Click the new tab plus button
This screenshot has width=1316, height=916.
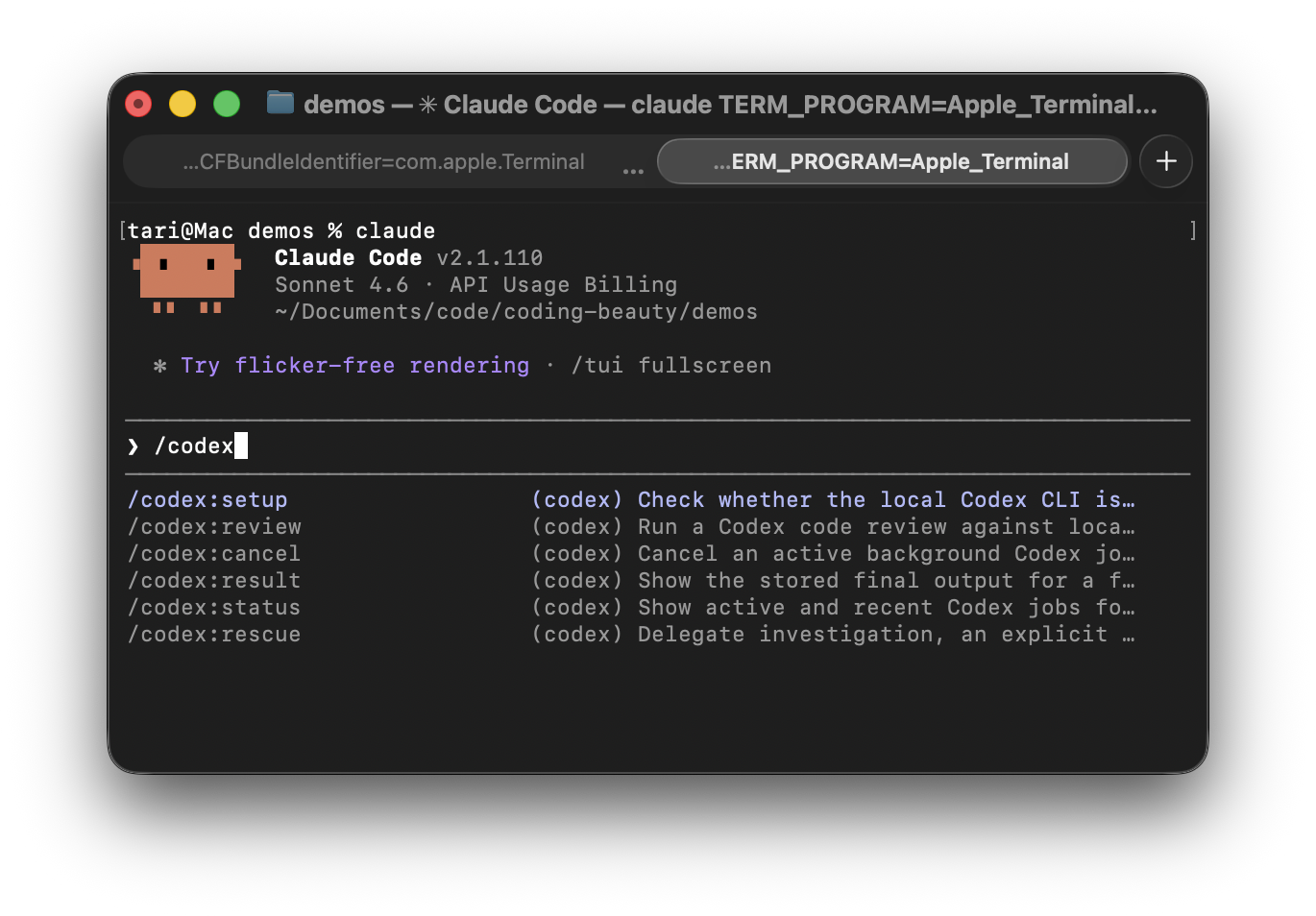coord(1165,161)
